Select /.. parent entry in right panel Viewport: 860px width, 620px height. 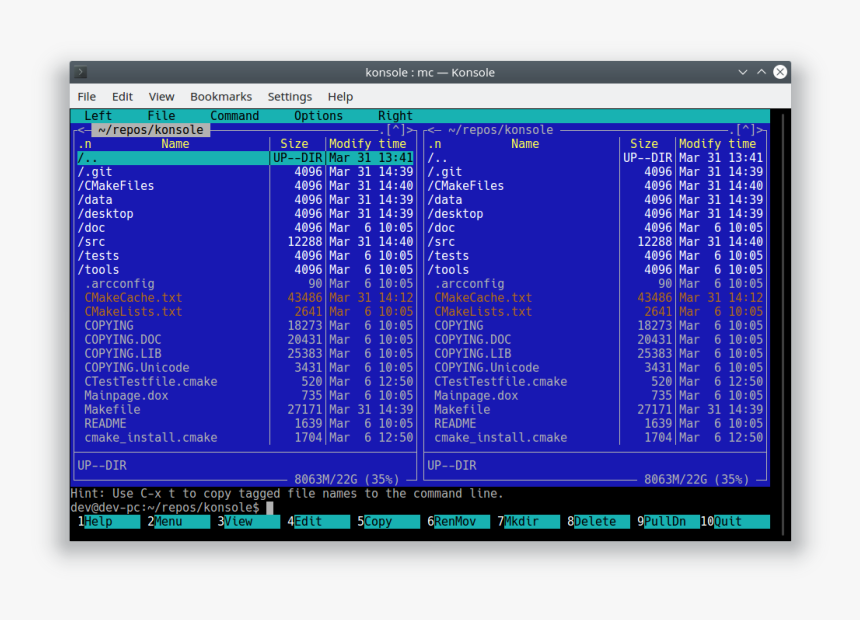point(595,158)
